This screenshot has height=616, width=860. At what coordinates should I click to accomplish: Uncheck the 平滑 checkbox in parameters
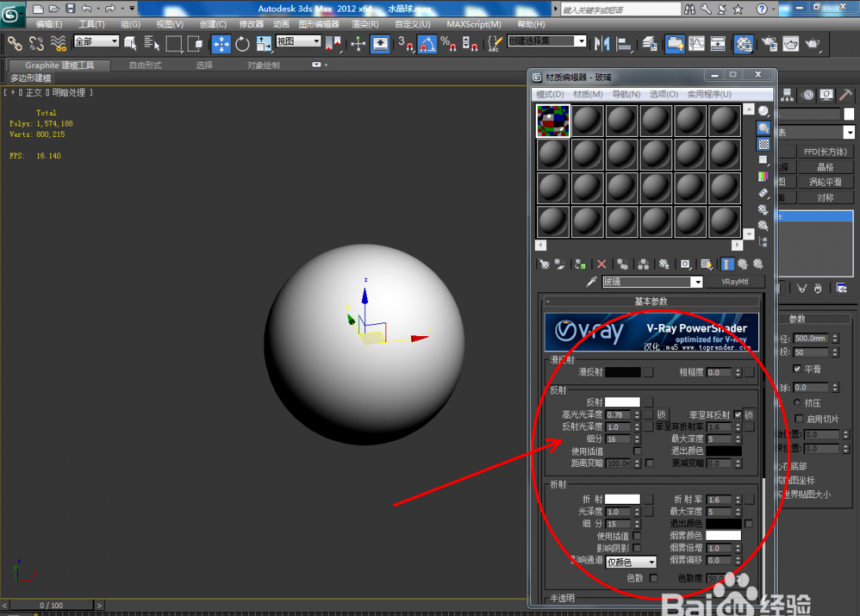pos(797,369)
